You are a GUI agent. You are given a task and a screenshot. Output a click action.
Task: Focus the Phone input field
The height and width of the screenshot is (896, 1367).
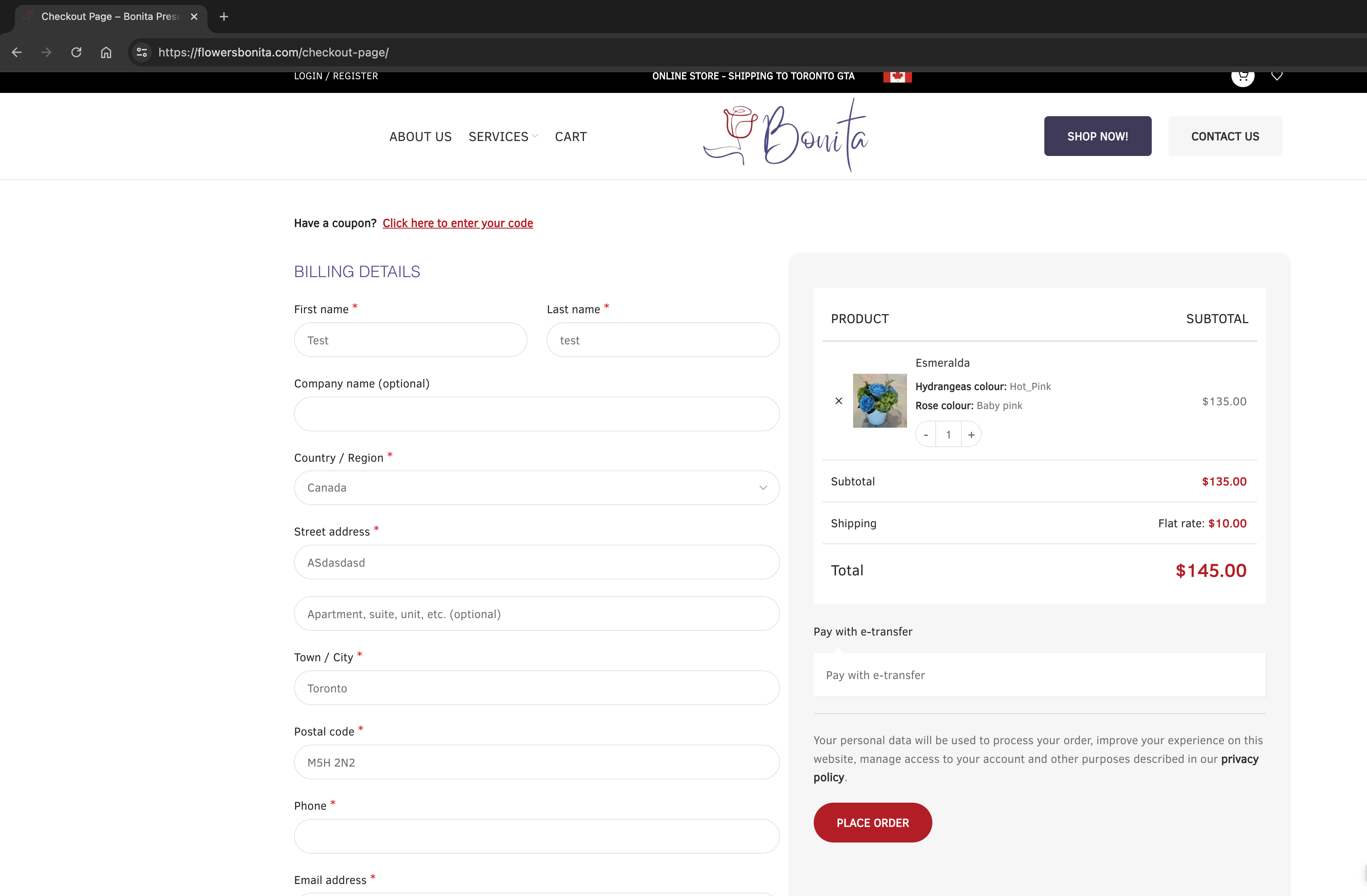point(536,836)
